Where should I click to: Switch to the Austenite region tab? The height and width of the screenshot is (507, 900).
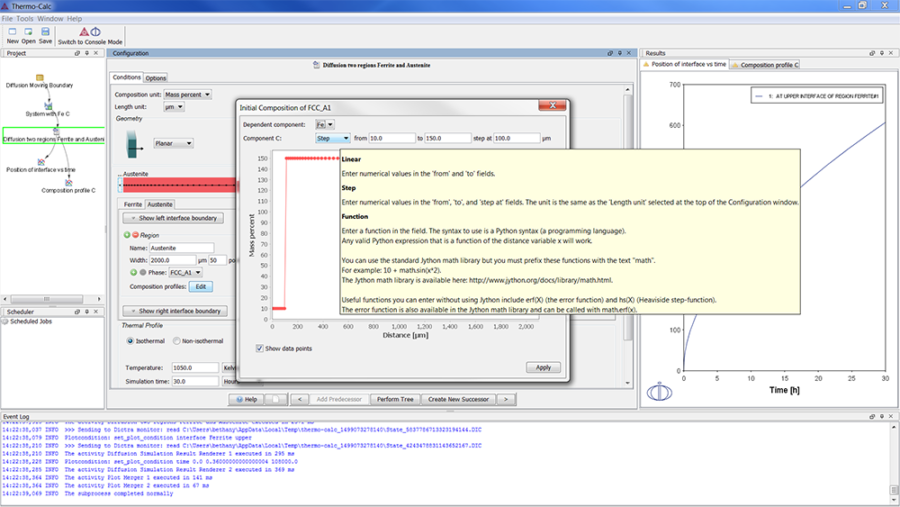160,204
